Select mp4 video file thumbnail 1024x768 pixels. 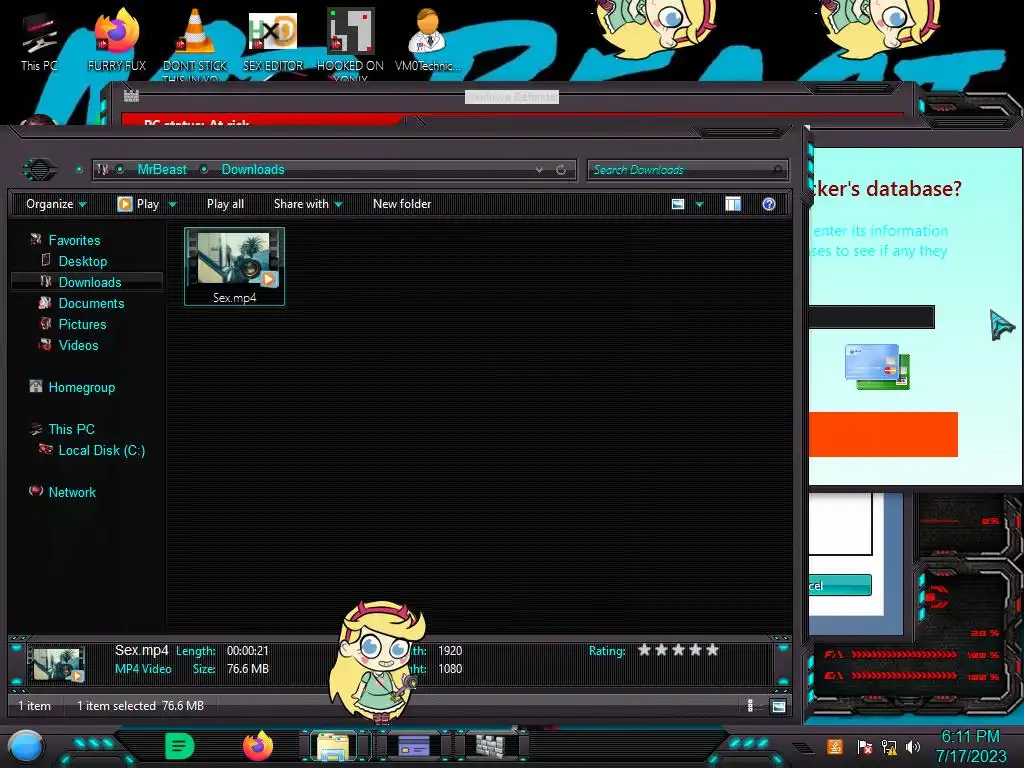tap(234, 266)
